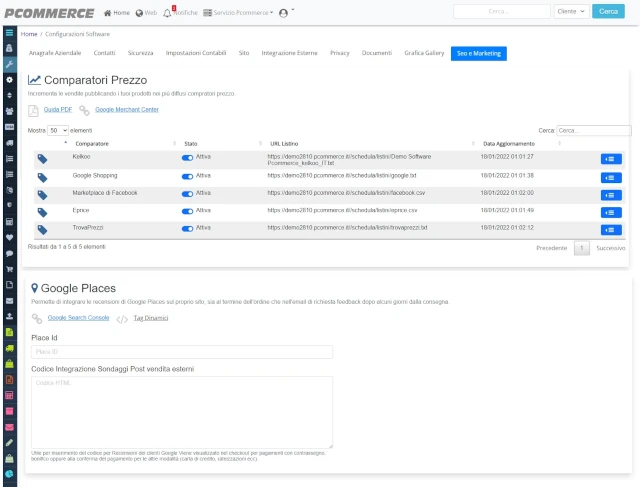640x487 pixels.
Task: Open the pink envelope sidebar icon
Action: (9, 427)
